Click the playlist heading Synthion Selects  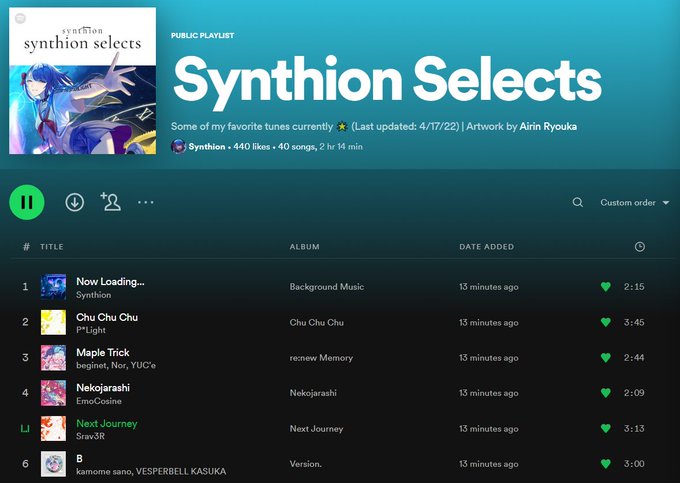point(387,82)
